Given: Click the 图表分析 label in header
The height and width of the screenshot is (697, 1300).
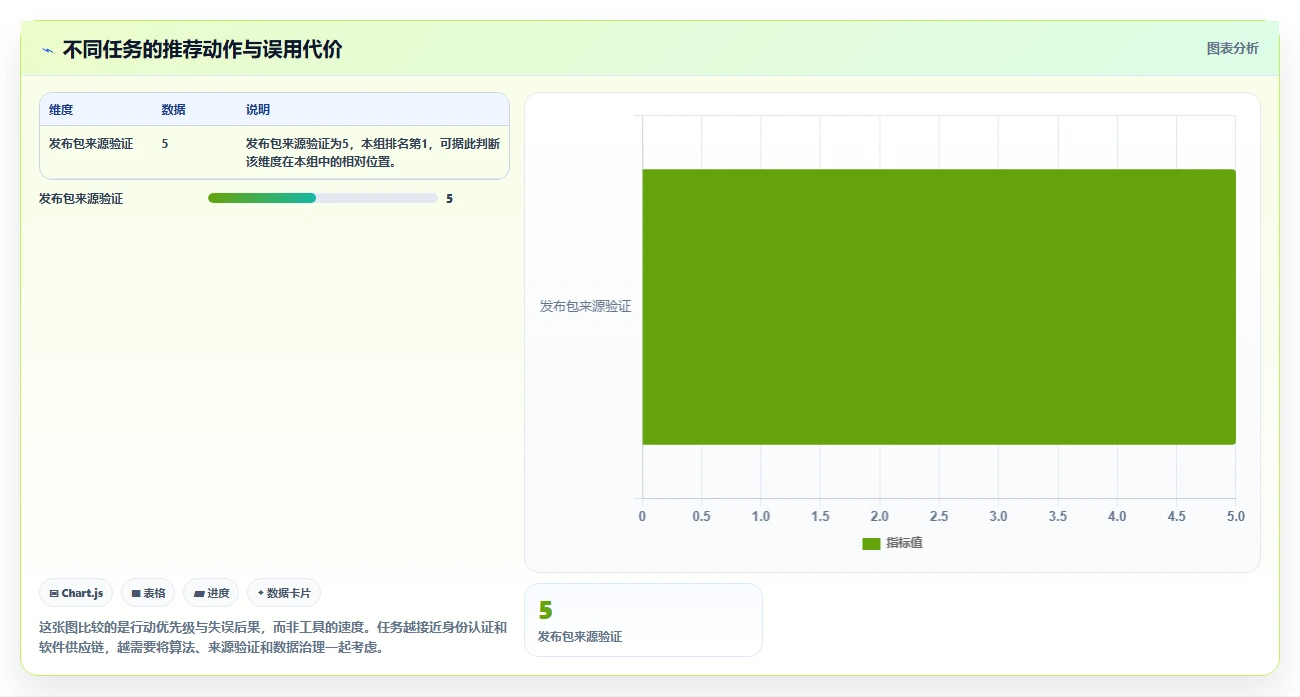Looking at the screenshot, I should tap(1232, 48).
